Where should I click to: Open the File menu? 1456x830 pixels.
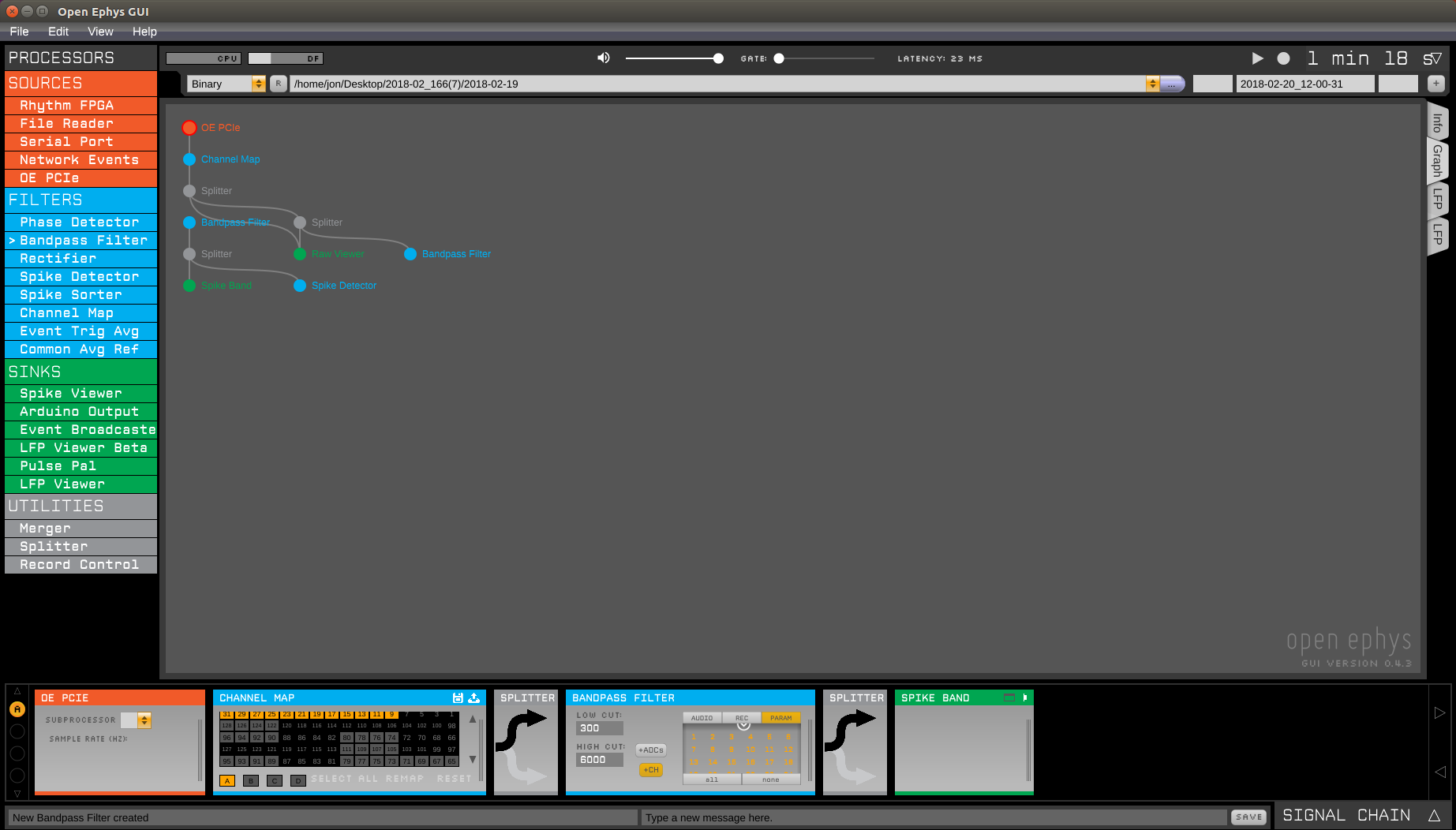[x=18, y=32]
